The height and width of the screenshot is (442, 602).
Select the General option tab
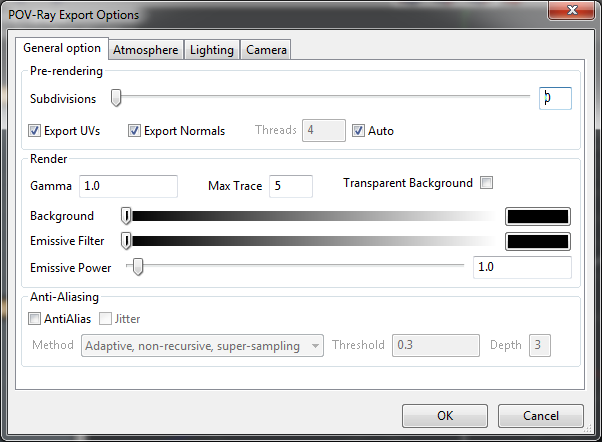pyautogui.click(x=62, y=48)
